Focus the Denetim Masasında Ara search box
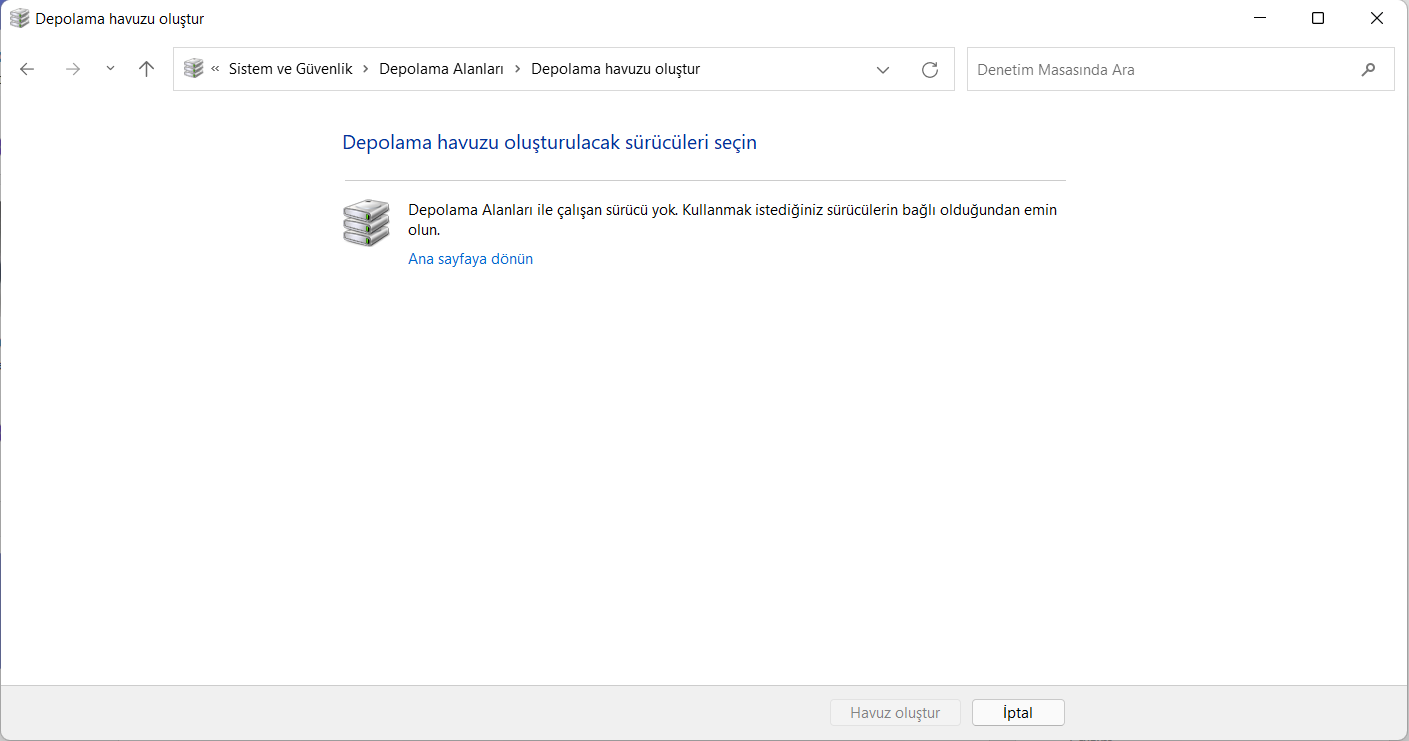The image size is (1409, 741). 1180,70
